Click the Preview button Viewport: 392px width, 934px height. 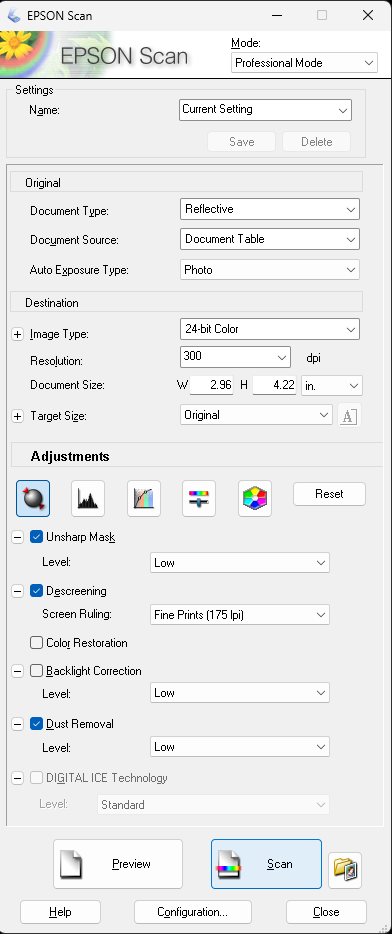tap(118, 864)
